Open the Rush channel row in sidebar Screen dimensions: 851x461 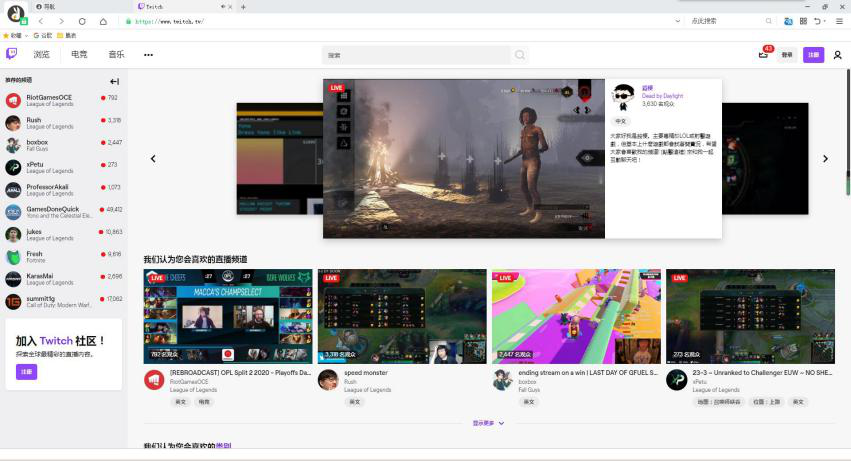[x=63, y=123]
